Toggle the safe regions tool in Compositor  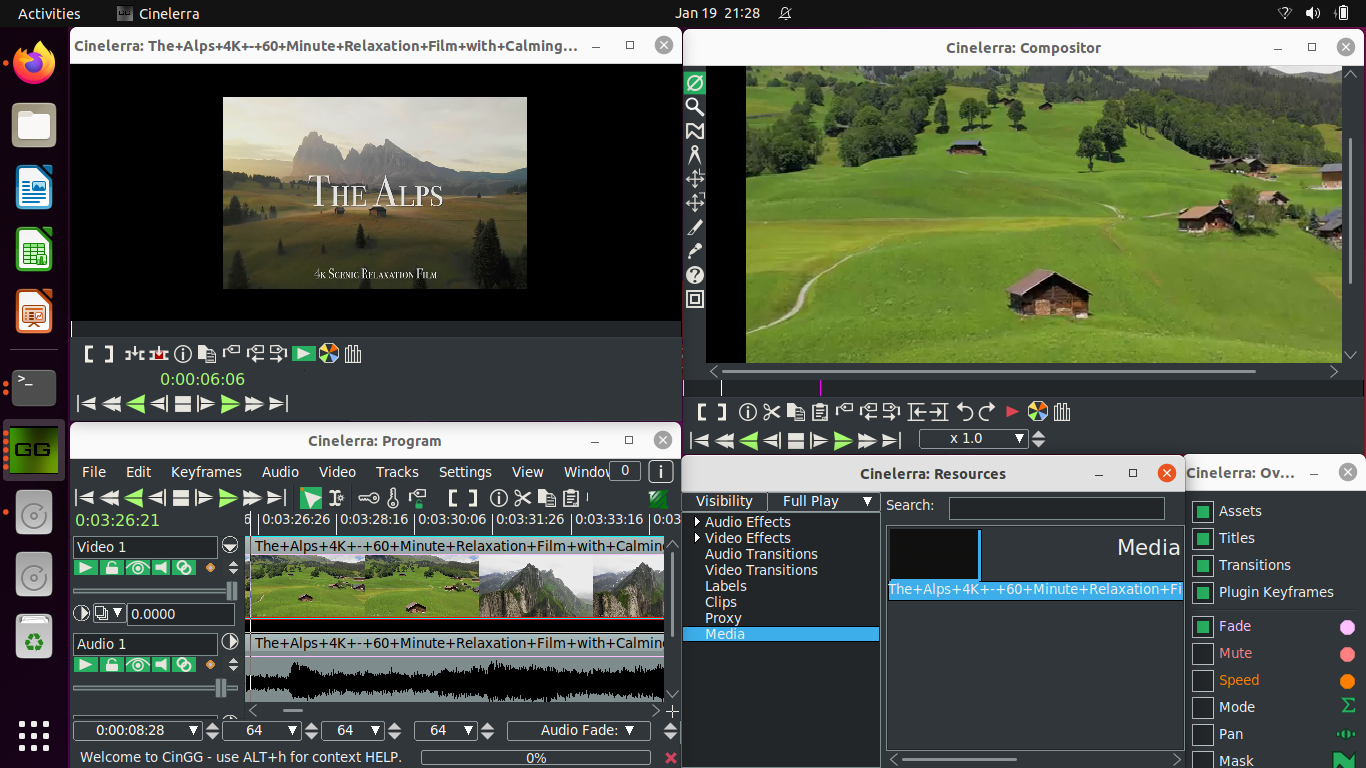(x=695, y=298)
